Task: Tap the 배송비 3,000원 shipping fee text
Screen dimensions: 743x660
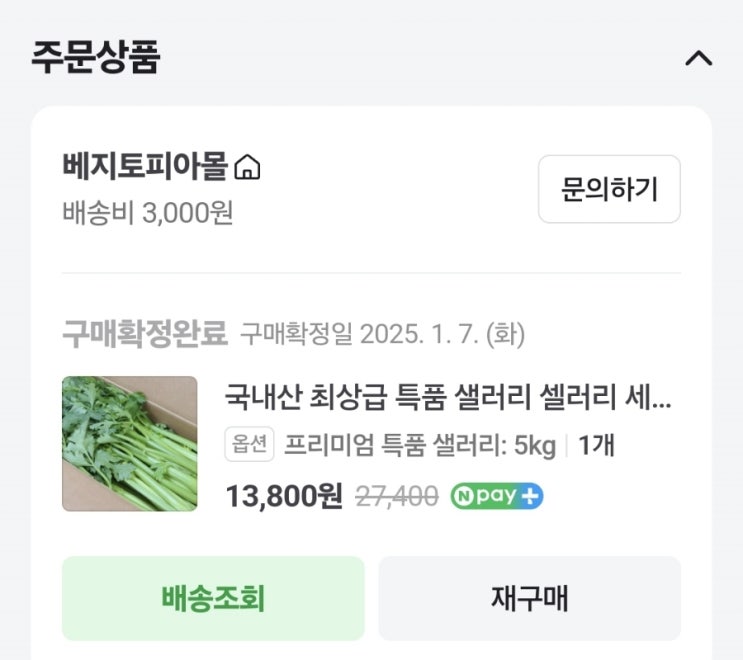Action: (148, 213)
